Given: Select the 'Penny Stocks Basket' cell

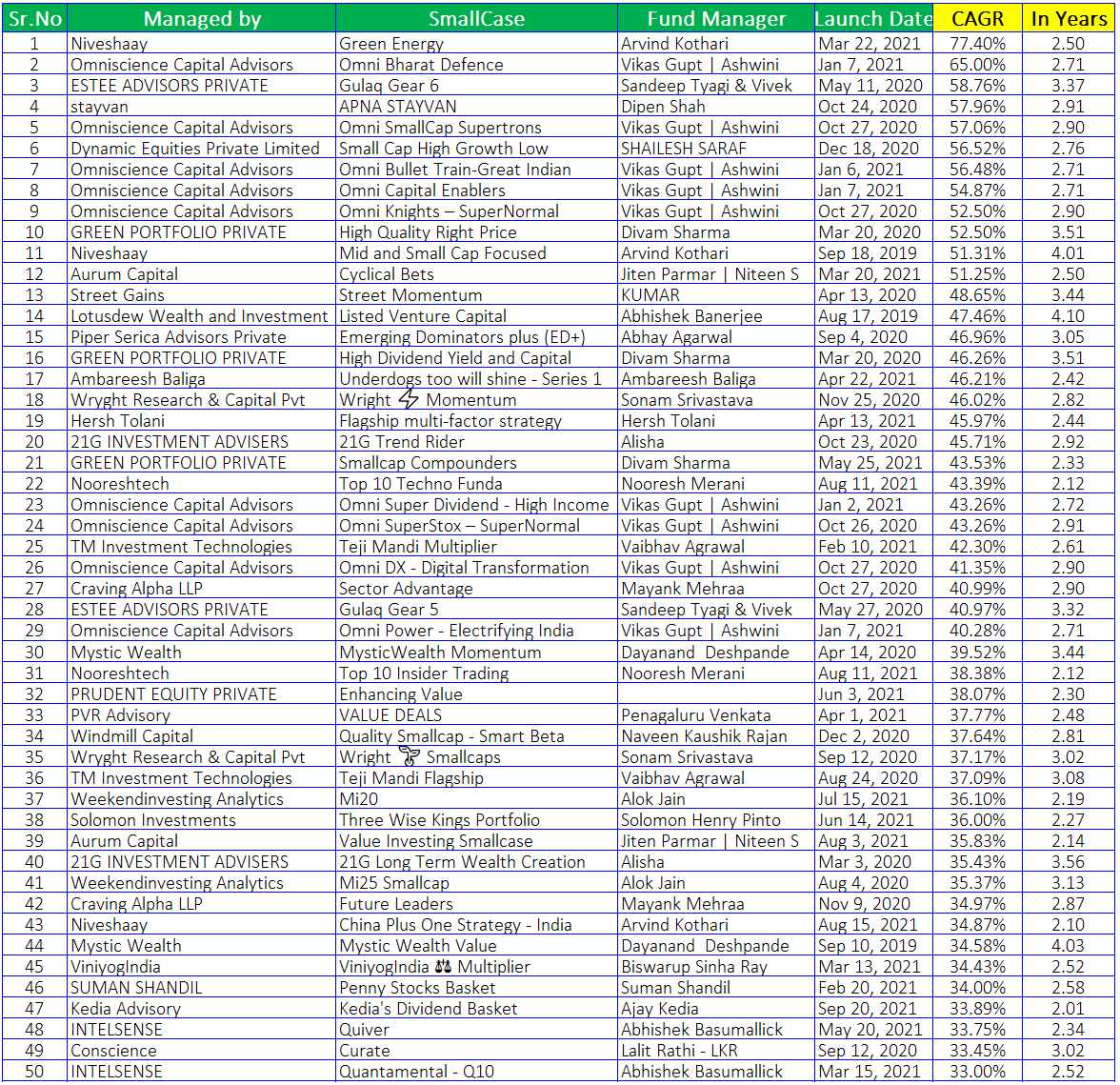Looking at the screenshot, I should coord(476,988).
